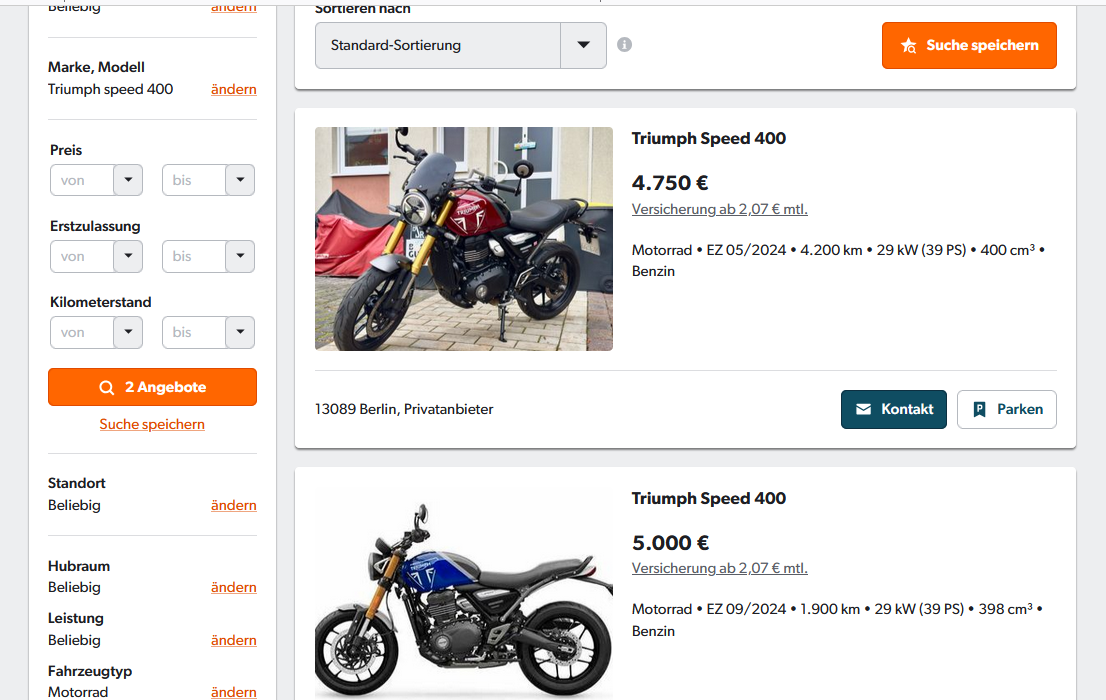Open the red Triumph Speed 400 photo
The width and height of the screenshot is (1106, 700).
pos(464,239)
